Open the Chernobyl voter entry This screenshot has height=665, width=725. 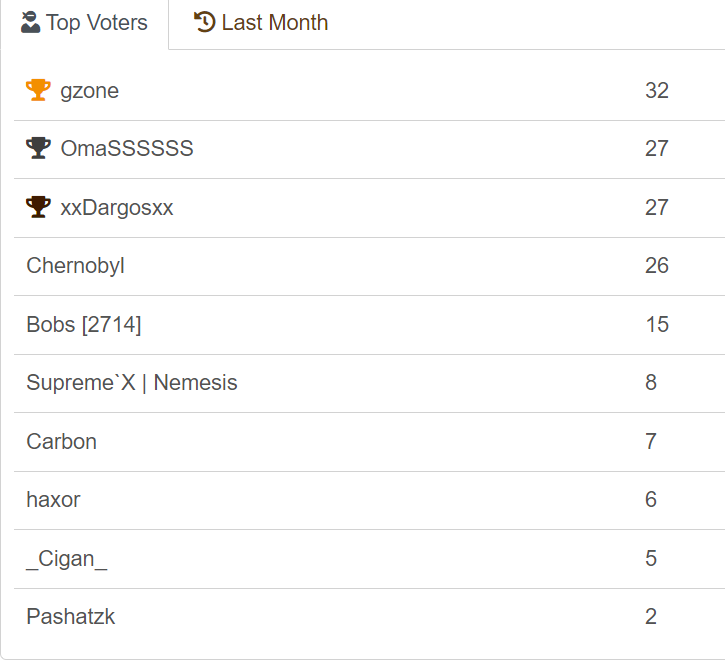(75, 266)
